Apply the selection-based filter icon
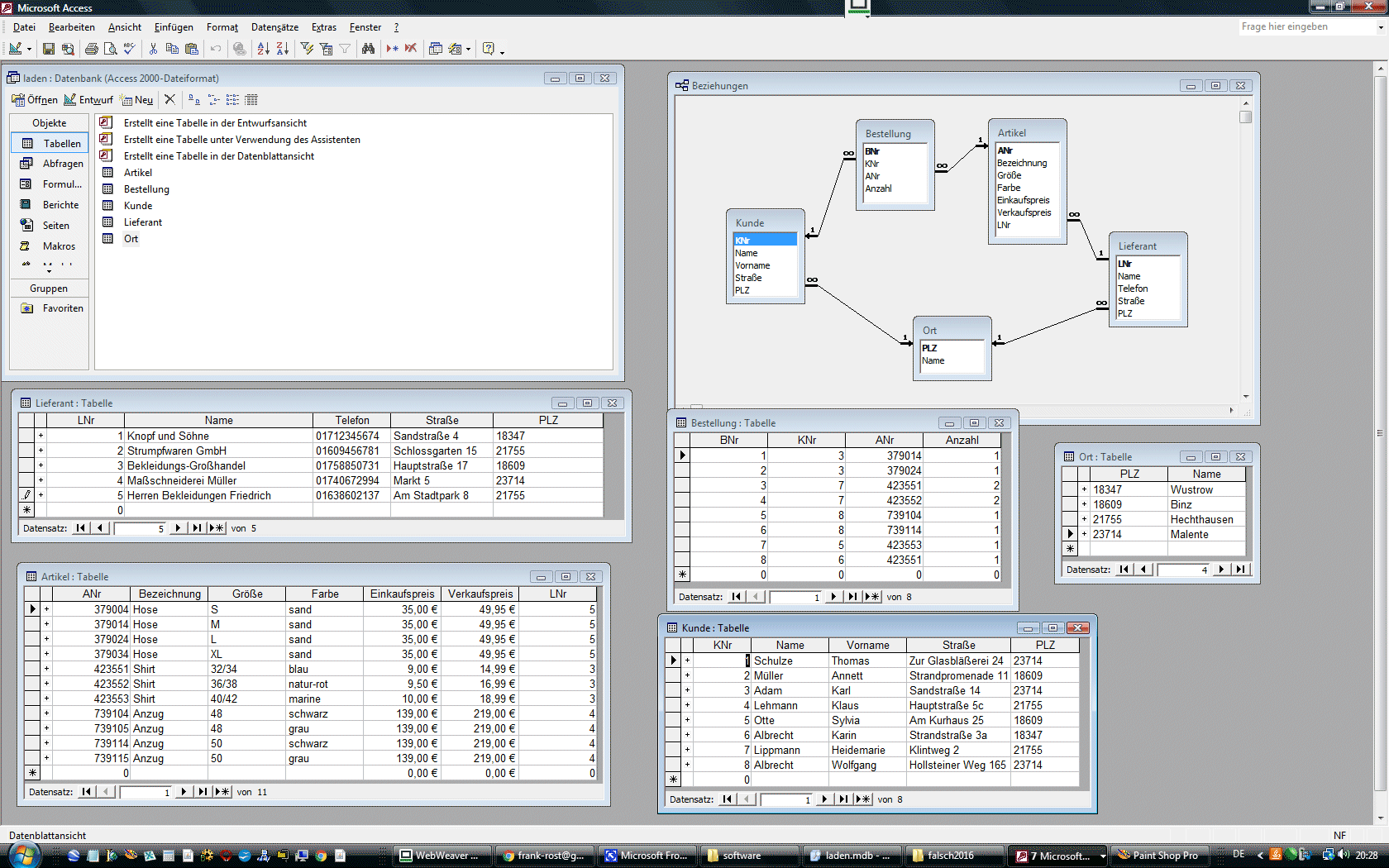 (307, 49)
